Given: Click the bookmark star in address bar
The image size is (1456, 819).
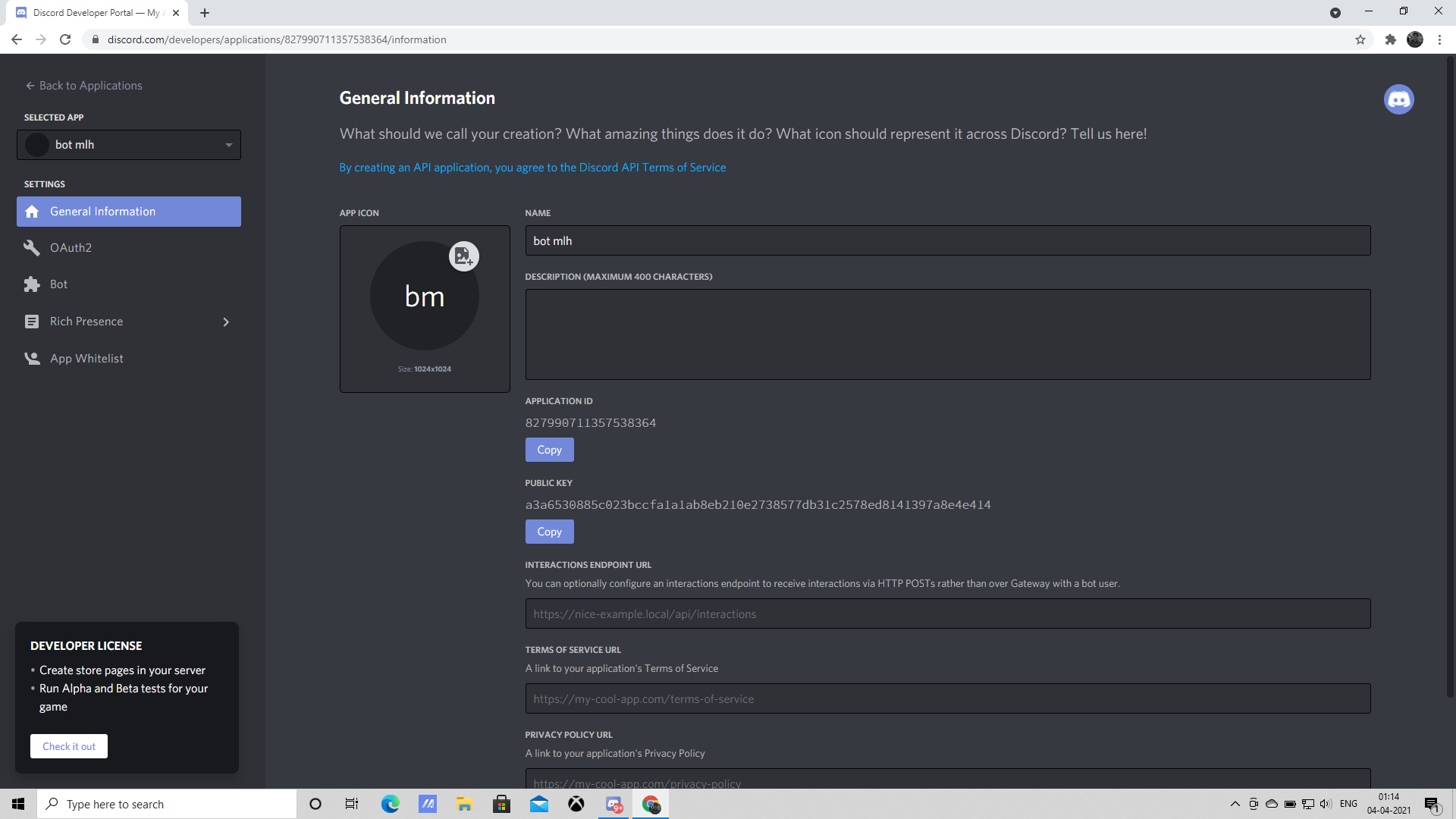Looking at the screenshot, I should 1360,39.
